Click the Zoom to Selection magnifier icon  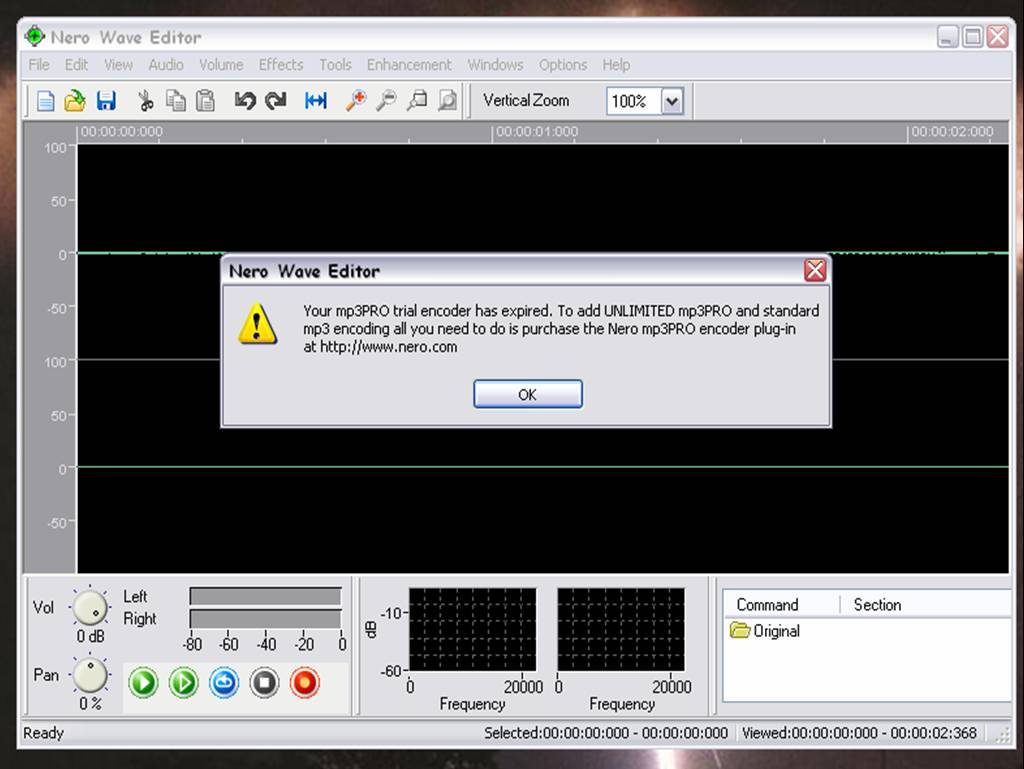point(417,101)
